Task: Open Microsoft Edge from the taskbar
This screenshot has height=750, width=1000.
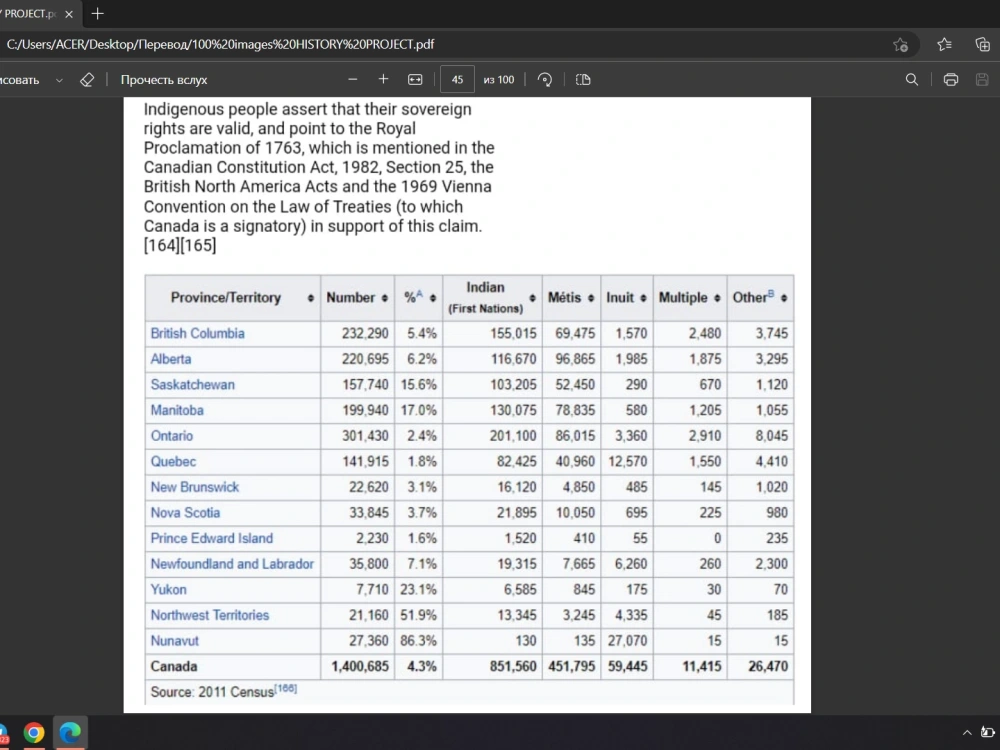Action: point(70,733)
